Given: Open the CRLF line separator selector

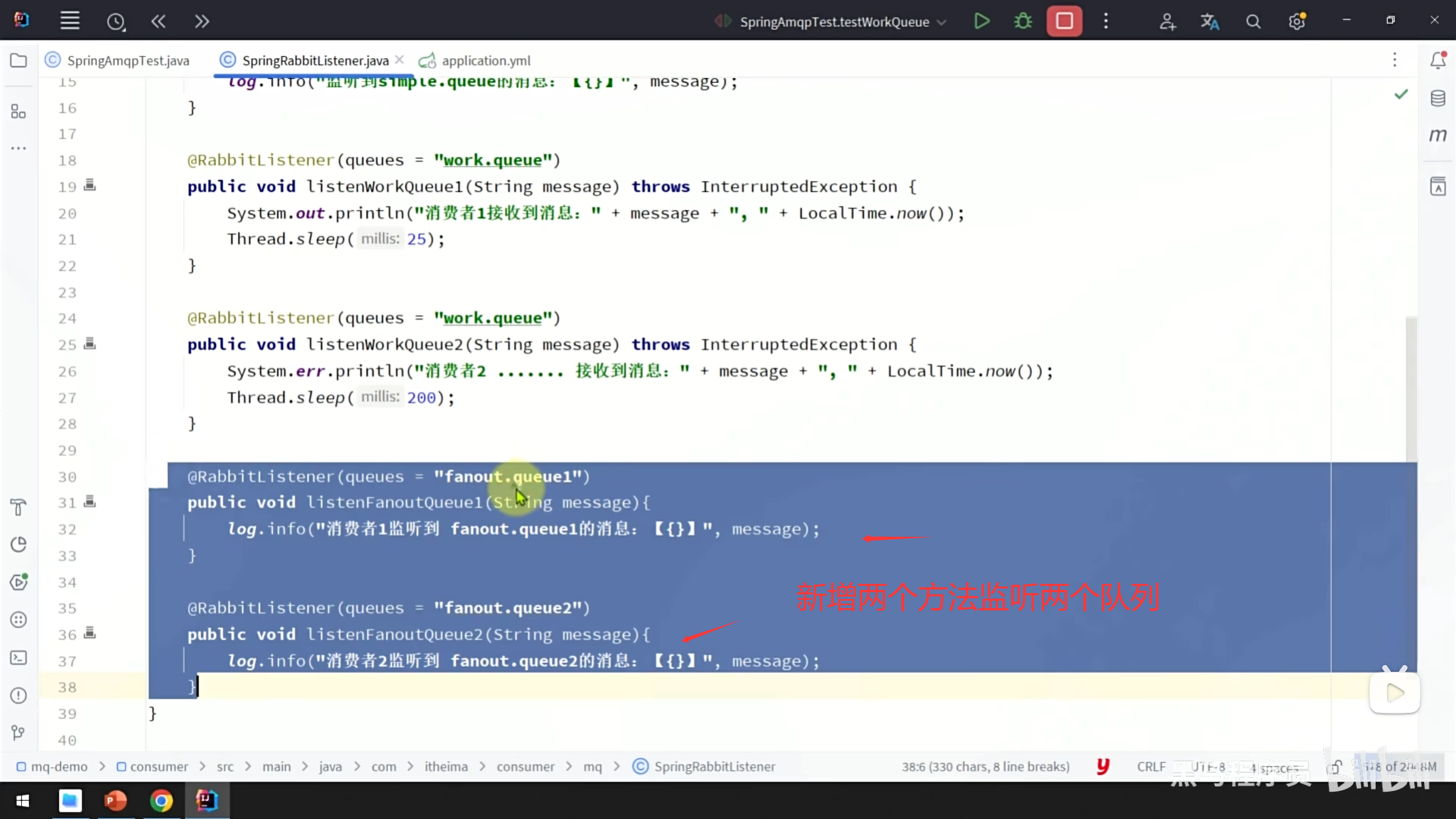Looking at the screenshot, I should (1150, 767).
